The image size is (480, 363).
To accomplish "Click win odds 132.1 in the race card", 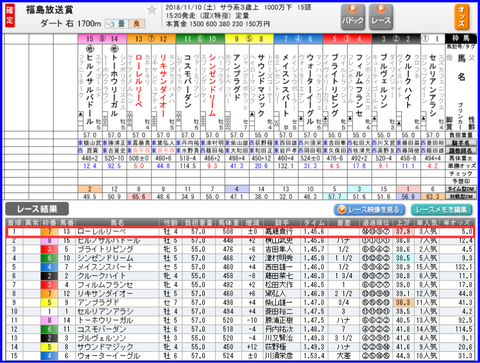I will point(286,166).
